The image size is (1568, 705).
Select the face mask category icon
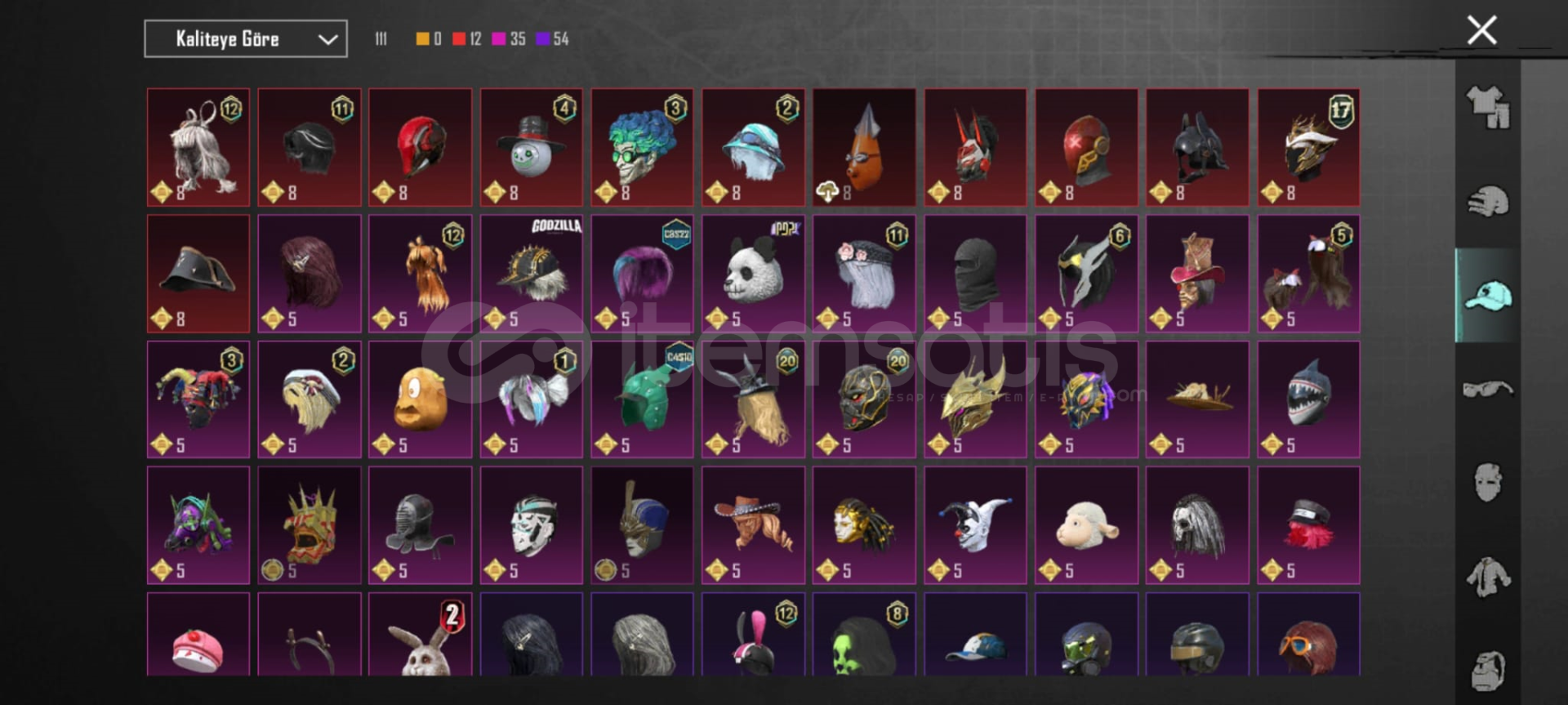click(x=1488, y=482)
